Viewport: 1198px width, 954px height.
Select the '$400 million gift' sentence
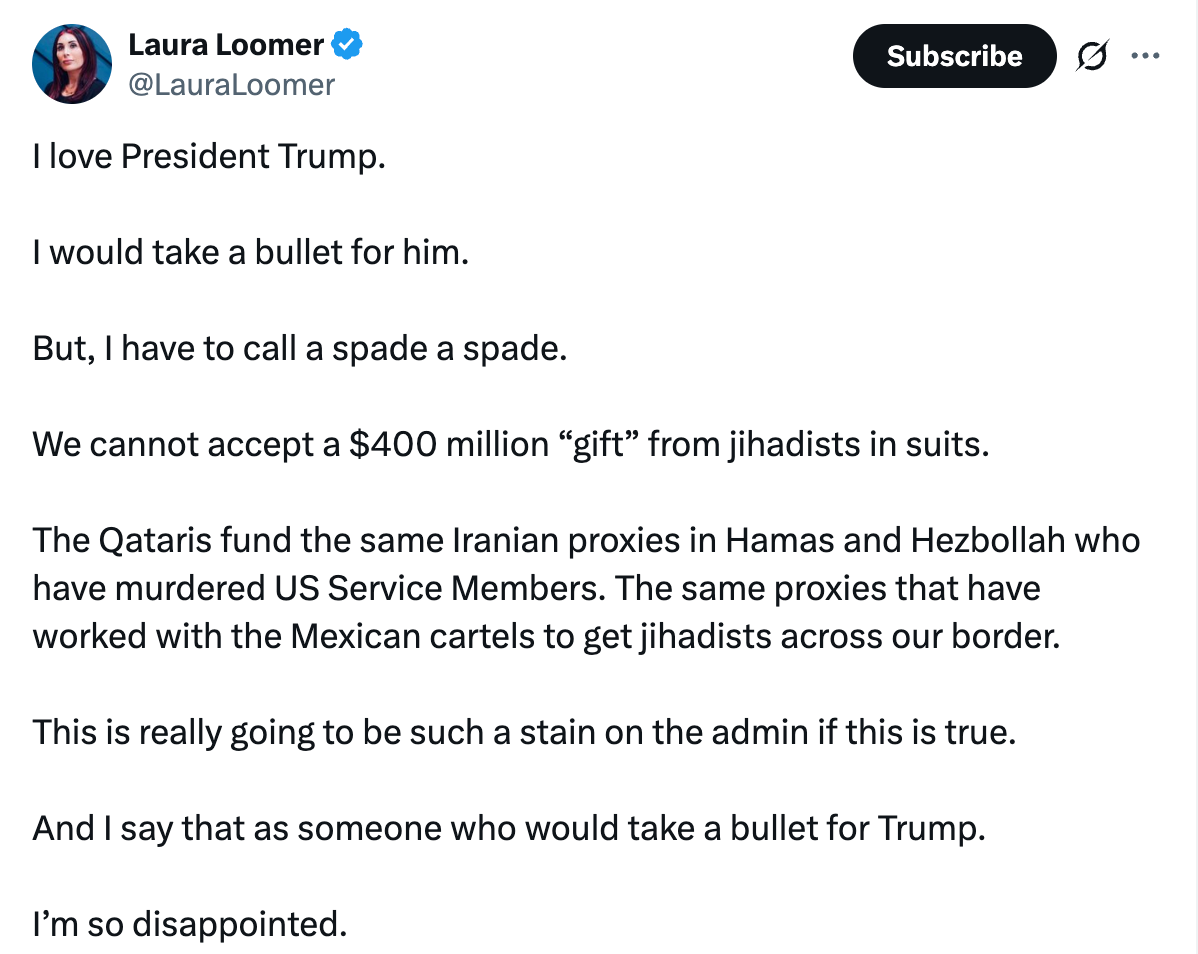[x=510, y=443]
